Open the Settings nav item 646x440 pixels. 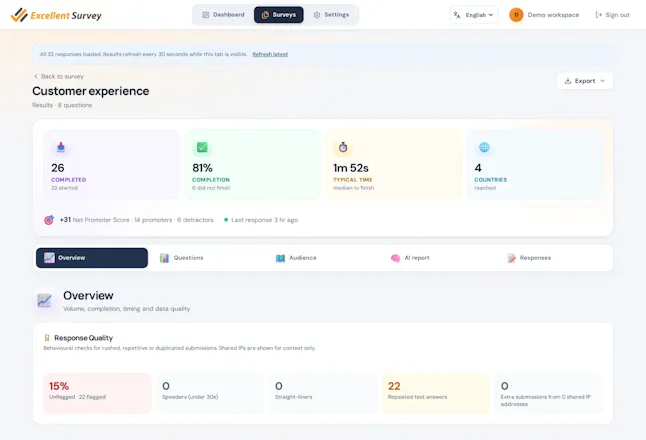(x=331, y=15)
